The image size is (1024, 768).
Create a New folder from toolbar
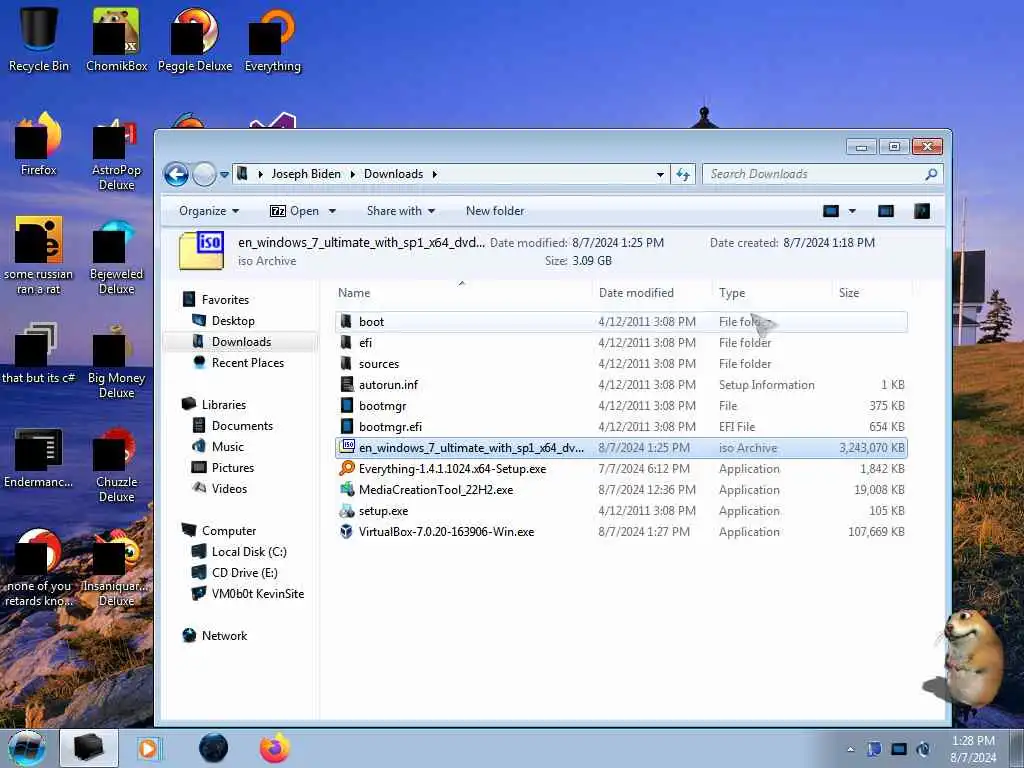pos(495,211)
